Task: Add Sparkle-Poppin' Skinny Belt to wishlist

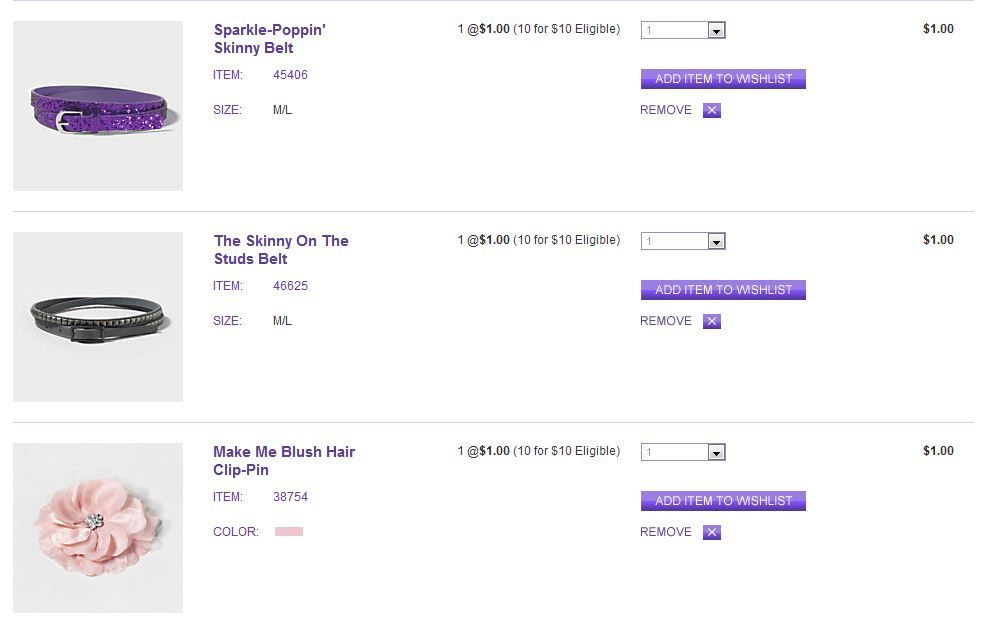Action: (723, 79)
